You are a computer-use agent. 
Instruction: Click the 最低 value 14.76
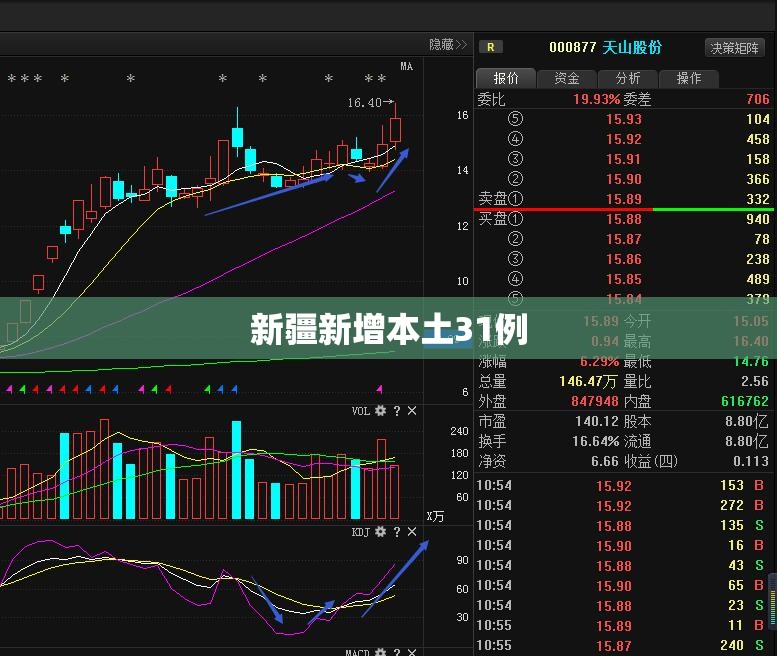coord(751,362)
